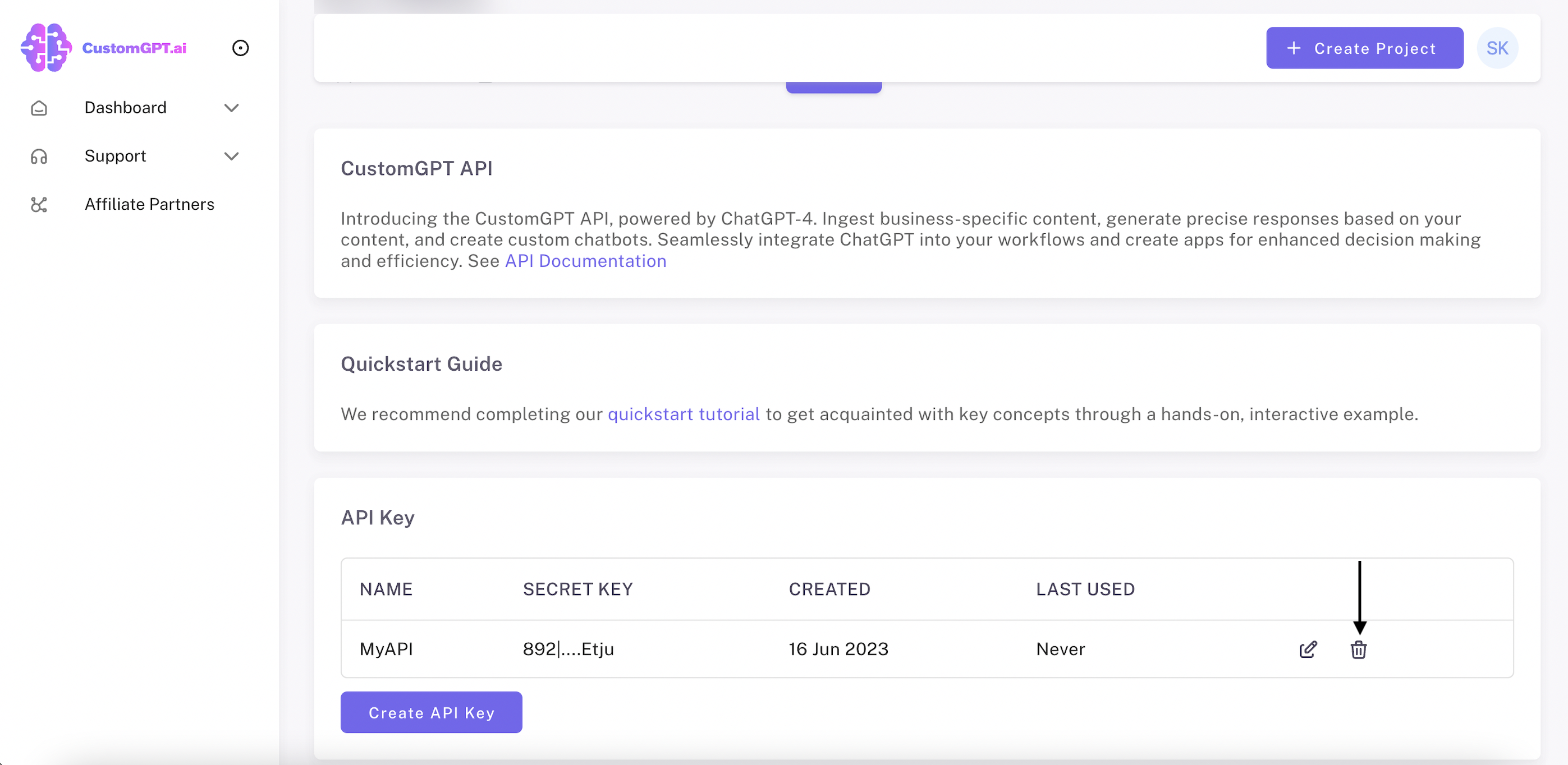Toggle the sidebar collapse circle icon
The width and height of the screenshot is (1568, 765).
(240, 48)
